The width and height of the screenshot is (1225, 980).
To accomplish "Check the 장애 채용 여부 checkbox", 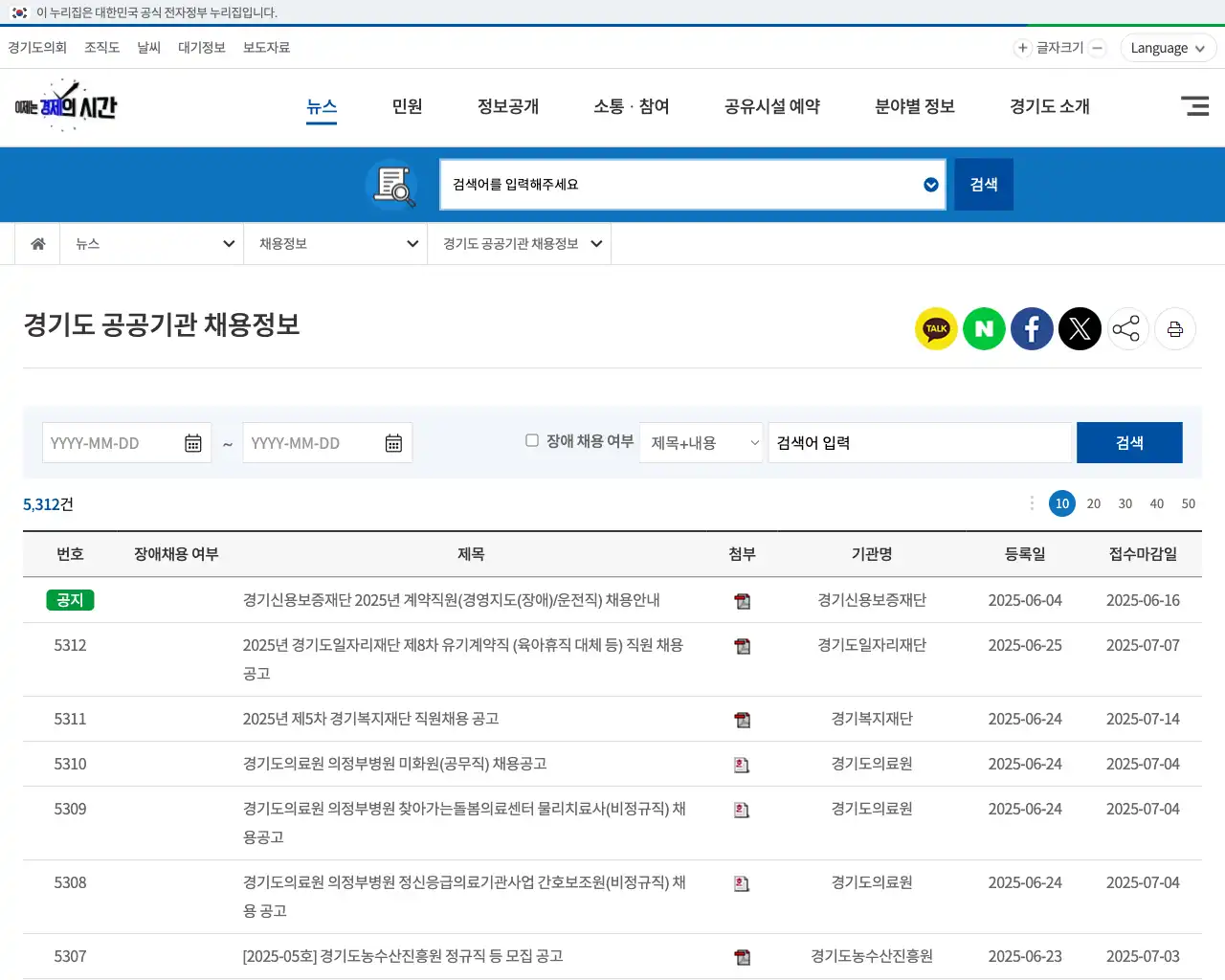I will click(532, 440).
